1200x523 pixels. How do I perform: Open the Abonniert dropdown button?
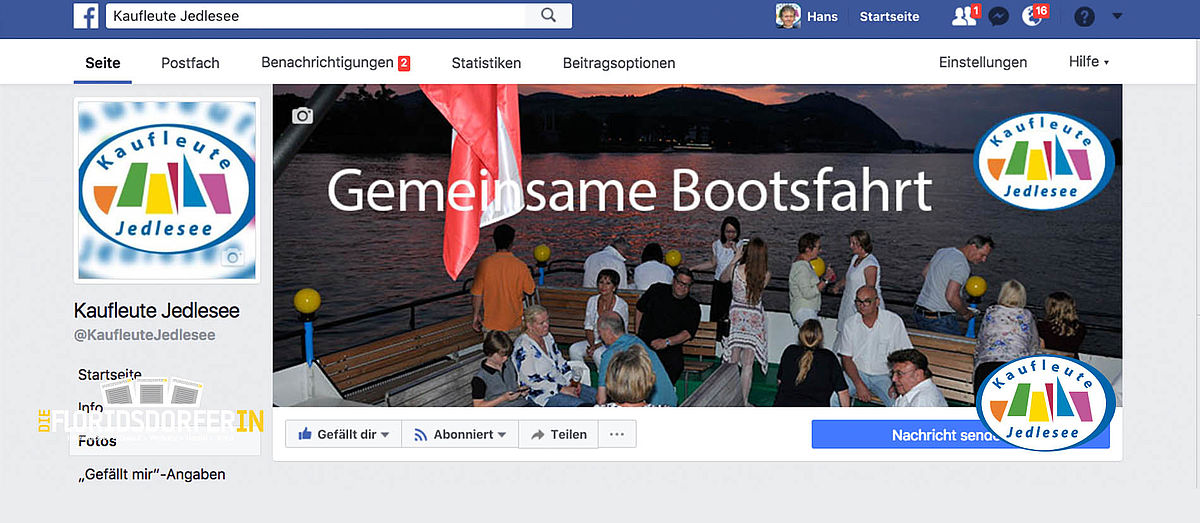pos(460,434)
